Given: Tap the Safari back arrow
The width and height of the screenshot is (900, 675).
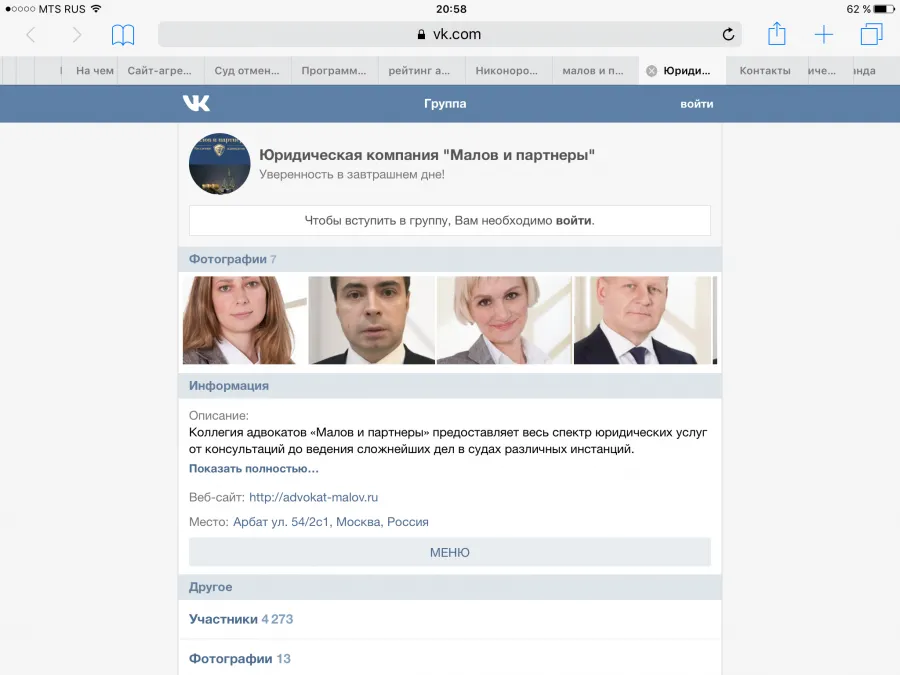Looking at the screenshot, I should (x=31, y=35).
